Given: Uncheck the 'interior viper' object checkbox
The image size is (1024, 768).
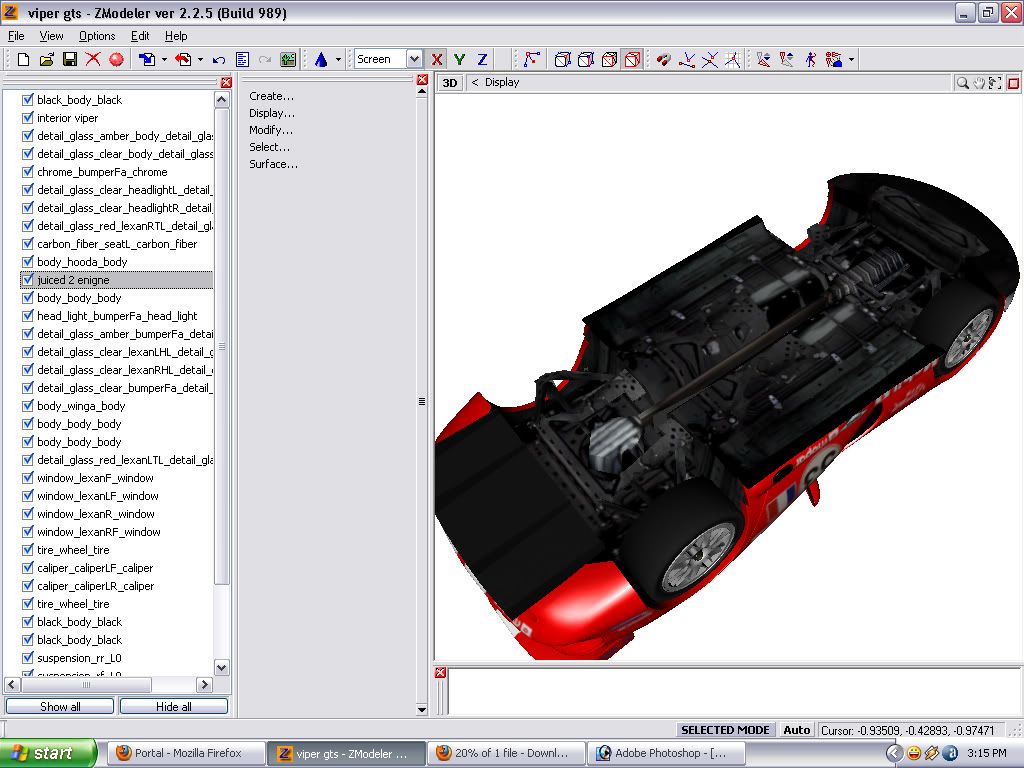Looking at the screenshot, I should point(28,118).
